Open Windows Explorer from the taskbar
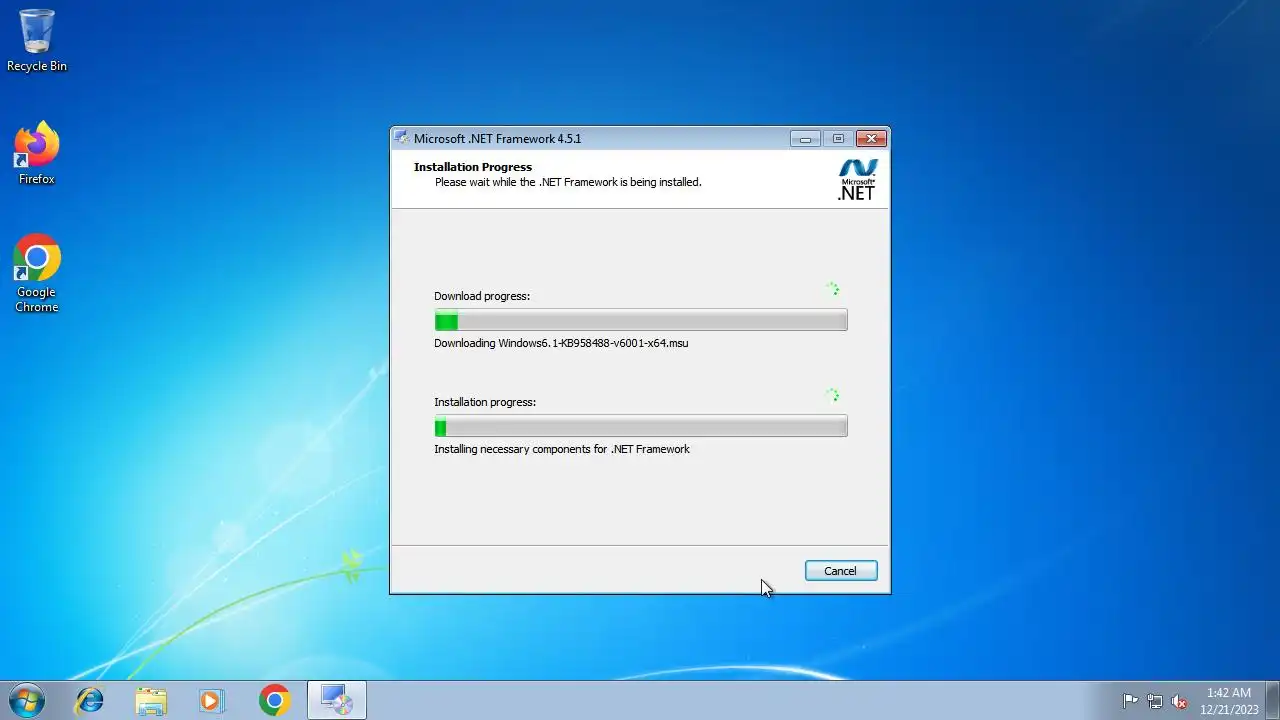 coord(151,700)
